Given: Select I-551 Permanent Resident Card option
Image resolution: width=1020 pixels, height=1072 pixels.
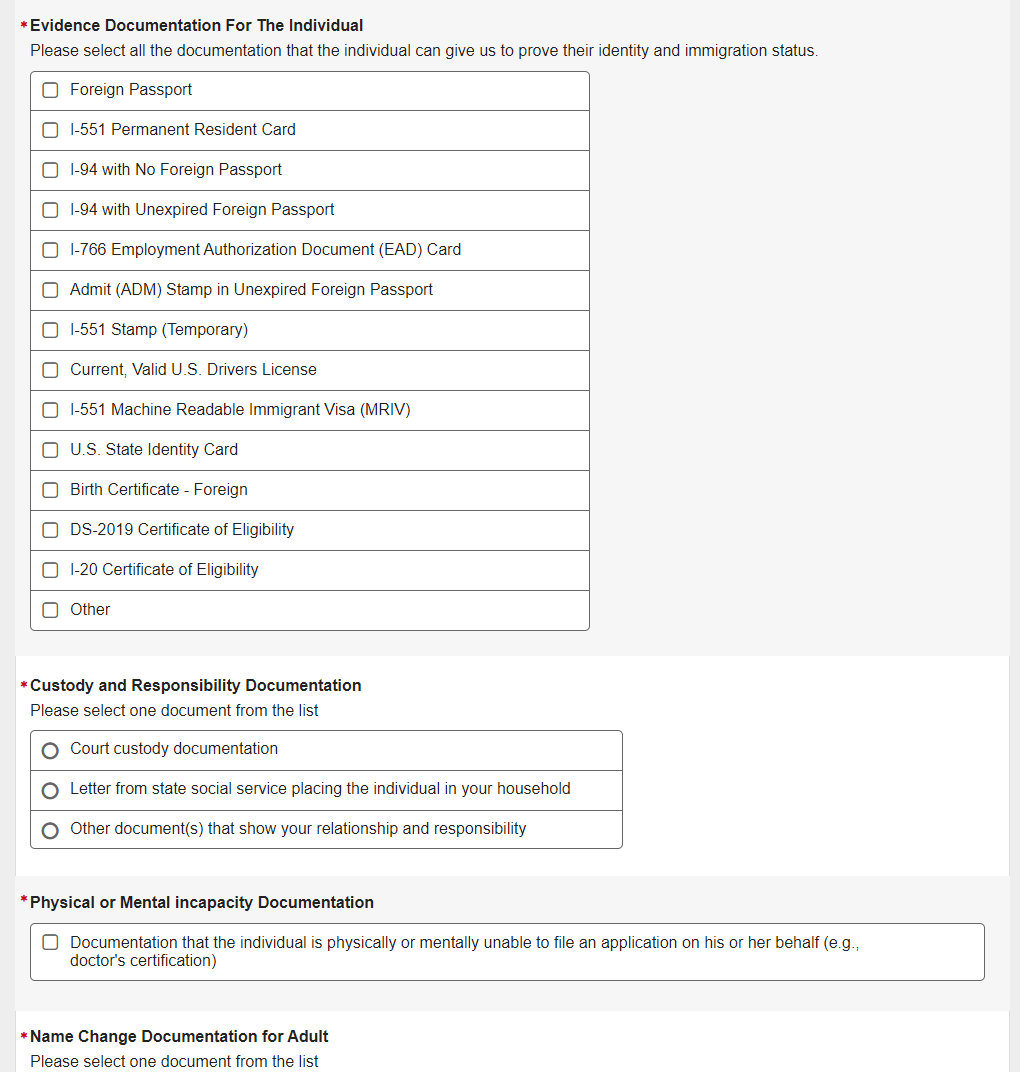Looking at the screenshot, I should click(x=50, y=130).
